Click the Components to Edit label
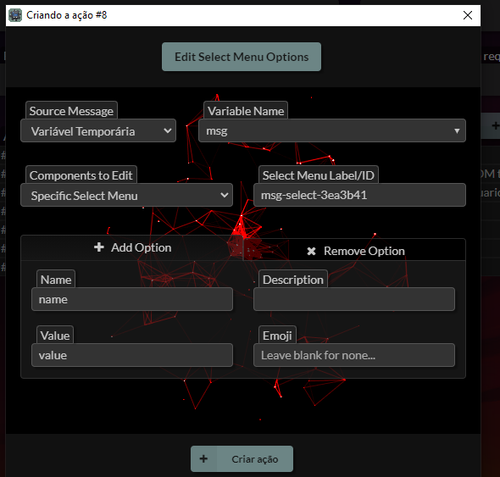 click(x=81, y=176)
